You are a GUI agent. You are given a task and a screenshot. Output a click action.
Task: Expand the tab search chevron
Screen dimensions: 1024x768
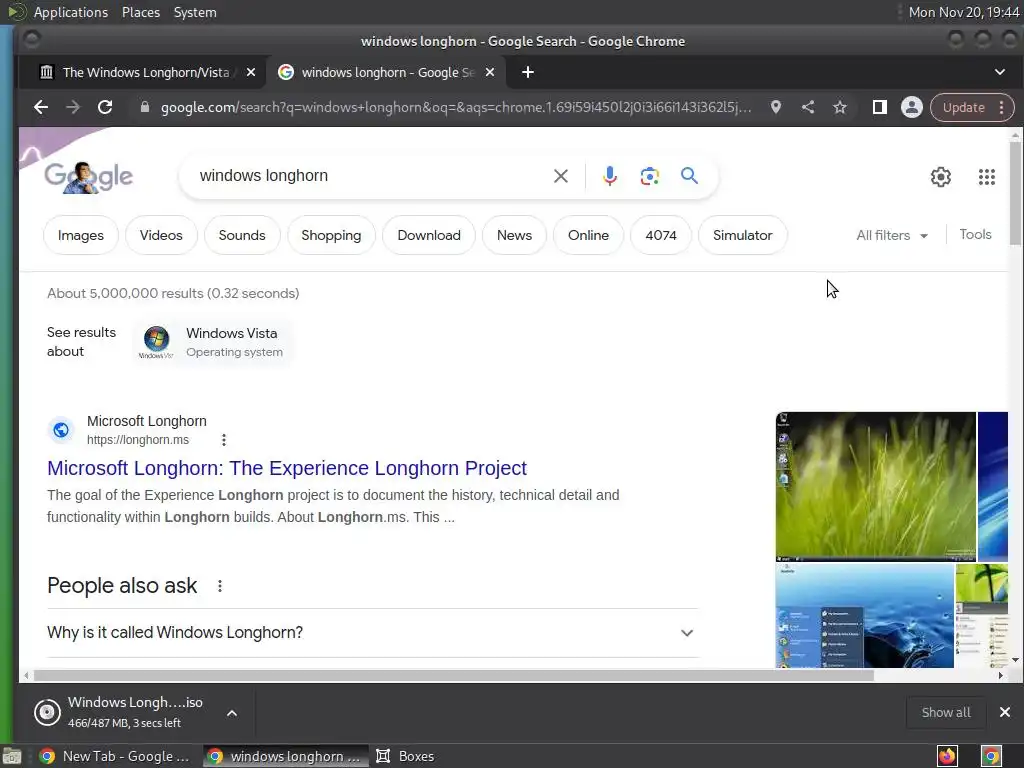999,72
